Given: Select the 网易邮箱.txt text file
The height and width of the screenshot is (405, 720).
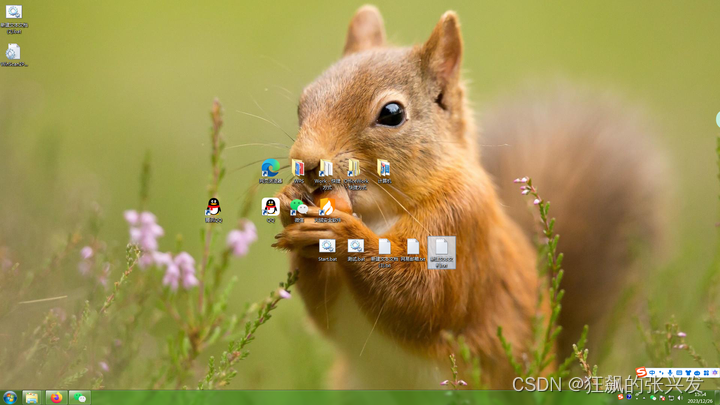Looking at the screenshot, I should pos(413,250).
